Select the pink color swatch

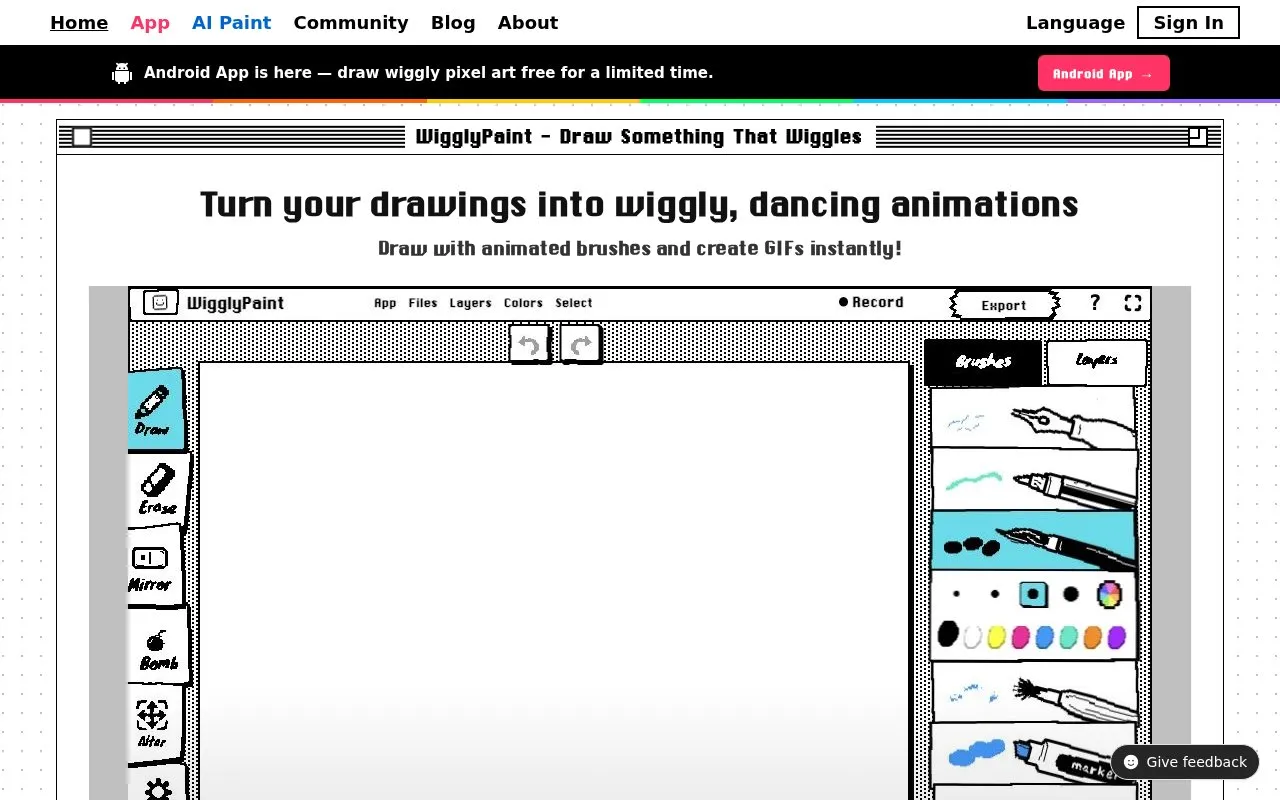click(x=1020, y=637)
